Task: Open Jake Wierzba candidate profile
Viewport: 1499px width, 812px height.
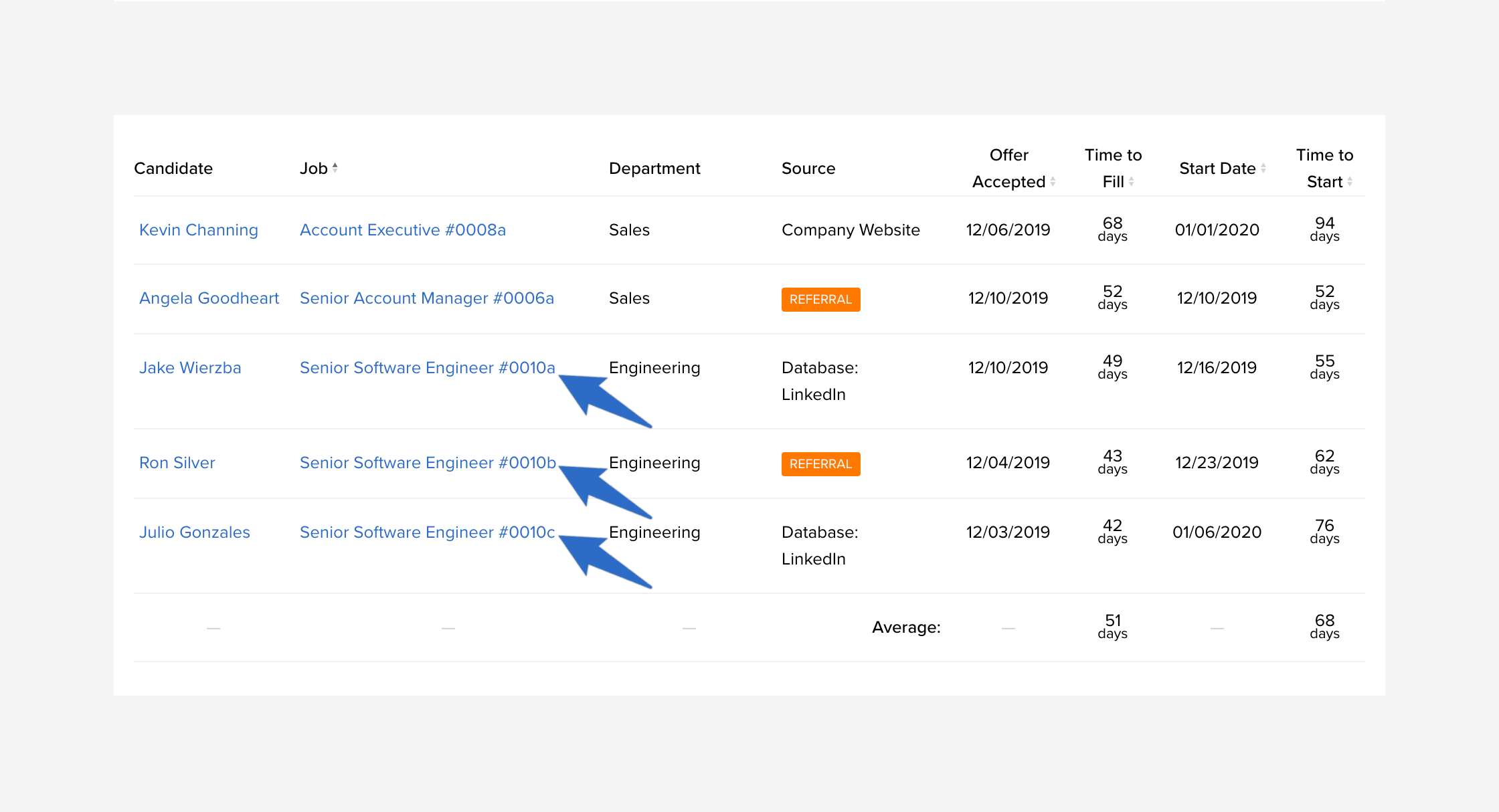Action: [x=190, y=368]
